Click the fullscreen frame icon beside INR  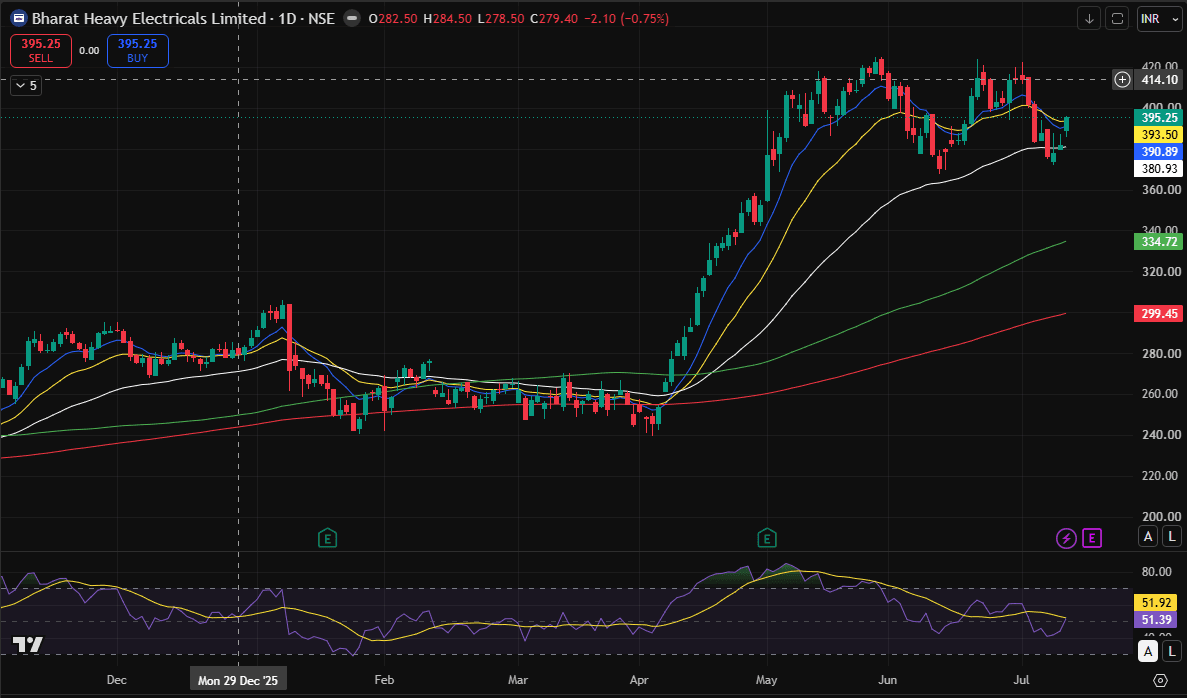(1117, 19)
